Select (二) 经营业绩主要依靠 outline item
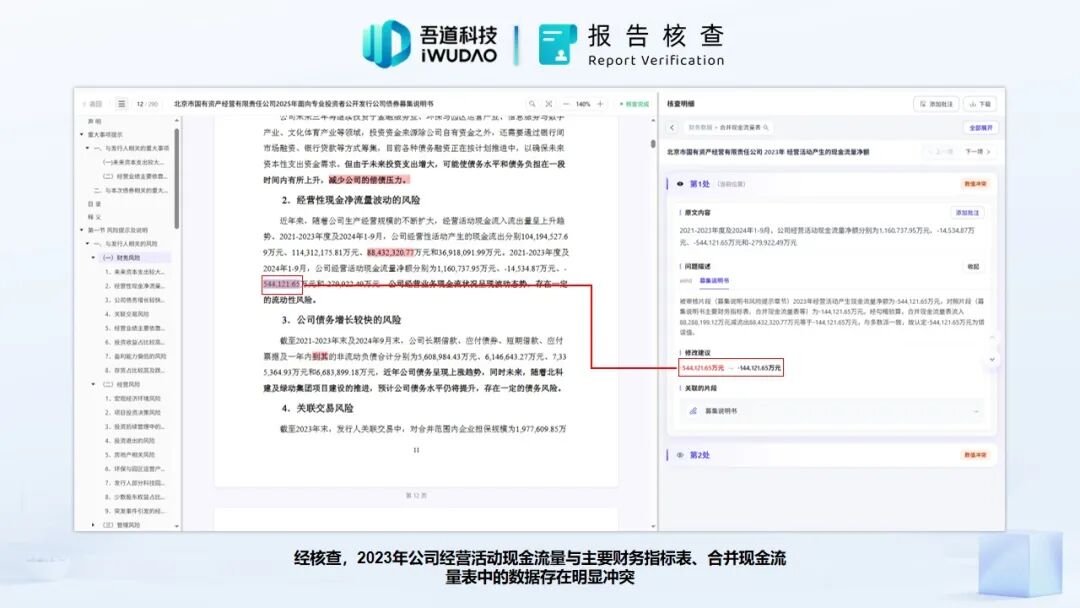 [x=135, y=176]
